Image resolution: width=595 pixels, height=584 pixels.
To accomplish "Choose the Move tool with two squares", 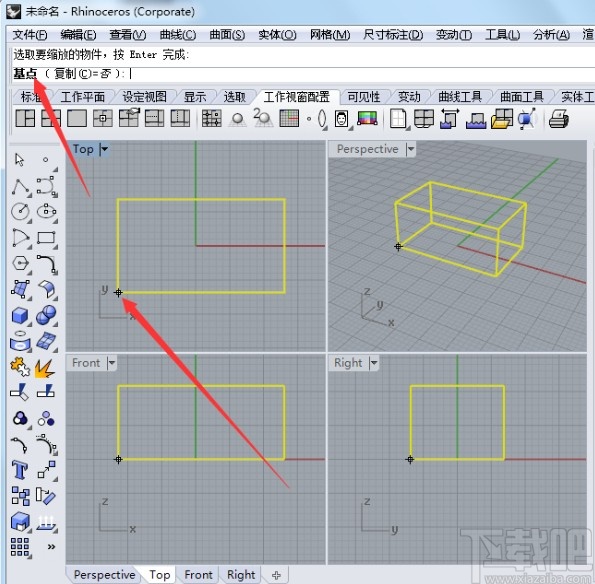I will (x=47, y=470).
